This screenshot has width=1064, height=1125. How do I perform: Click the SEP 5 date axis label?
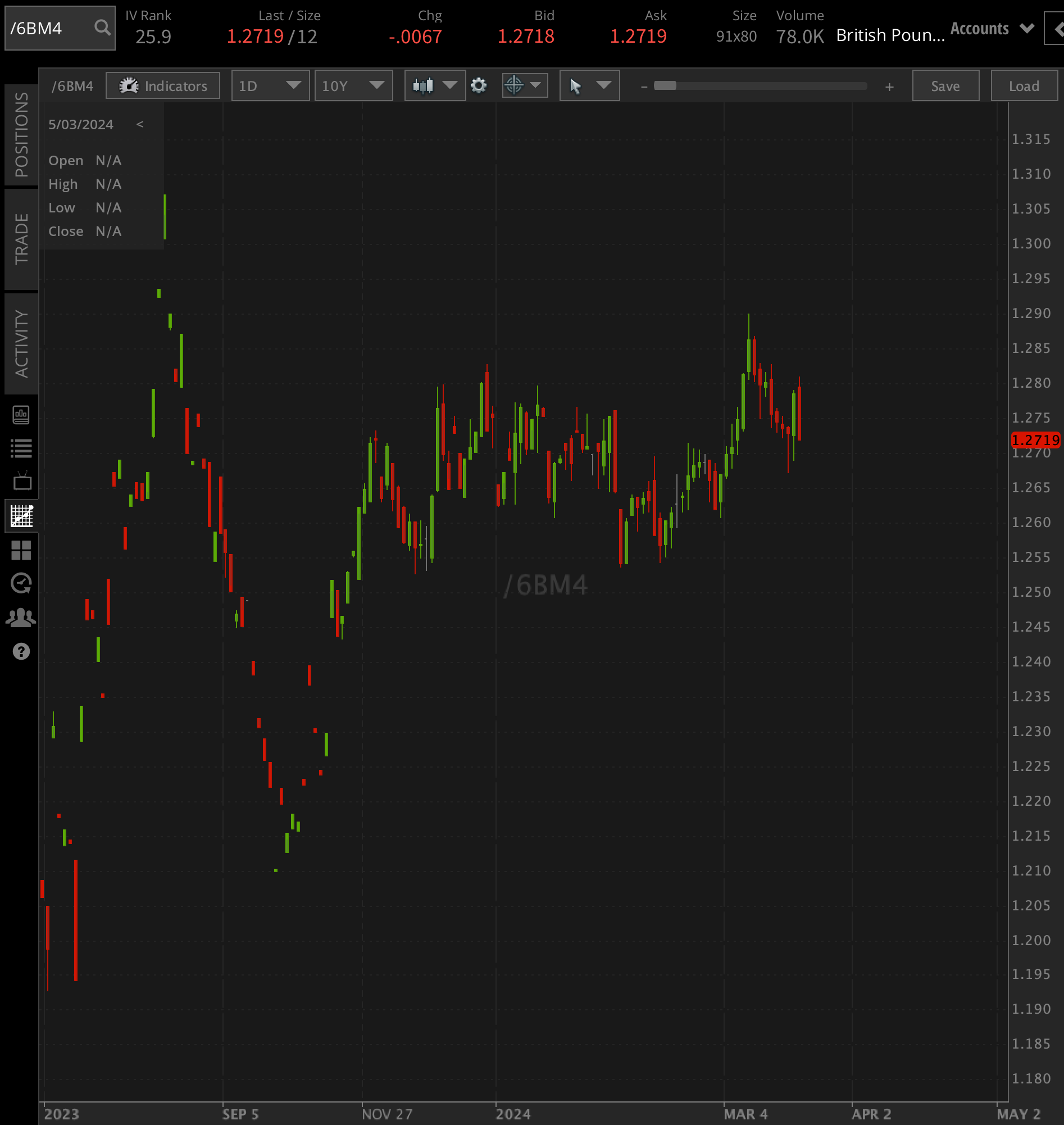click(x=240, y=1114)
